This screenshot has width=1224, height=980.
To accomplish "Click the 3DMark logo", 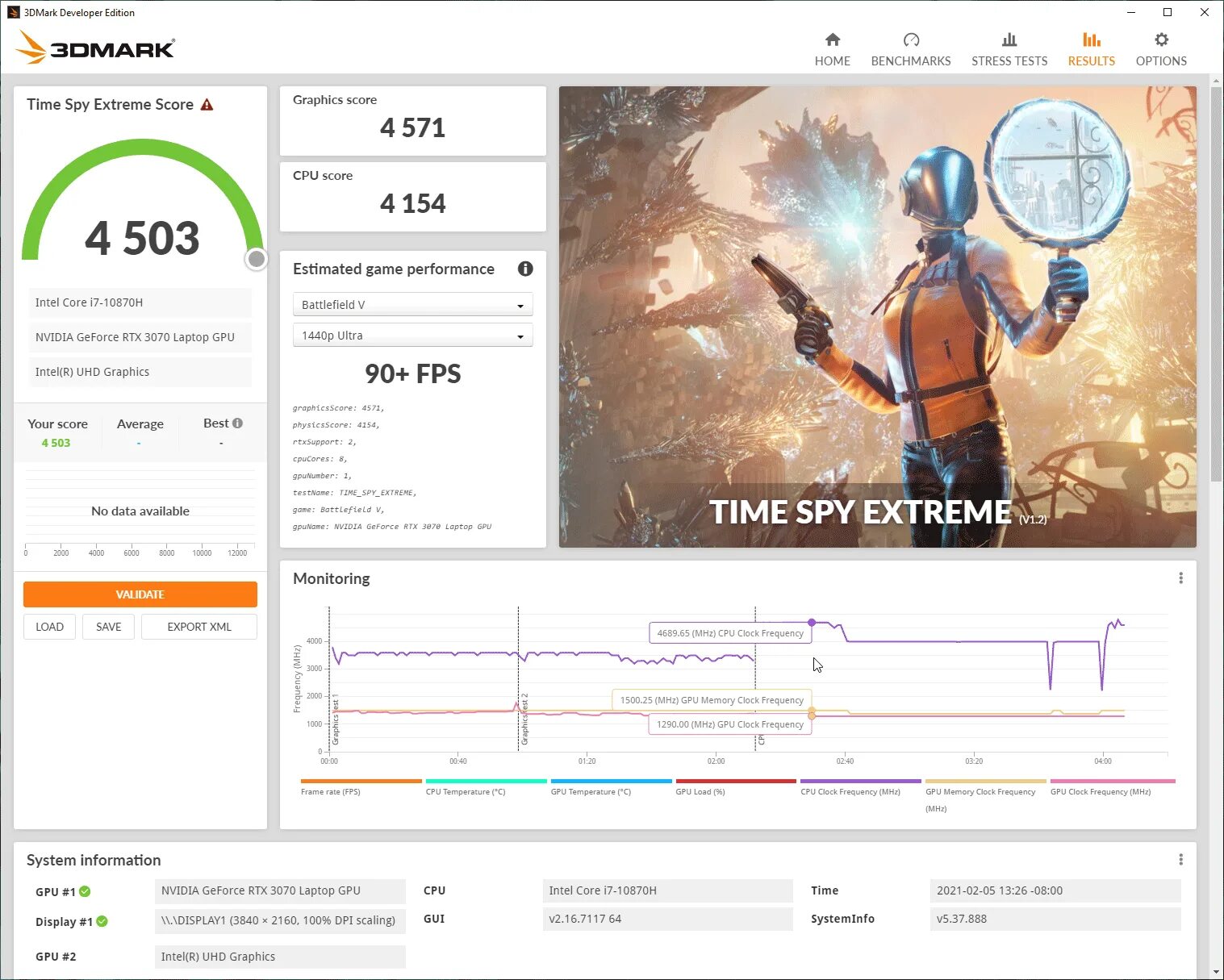I will tap(95, 48).
